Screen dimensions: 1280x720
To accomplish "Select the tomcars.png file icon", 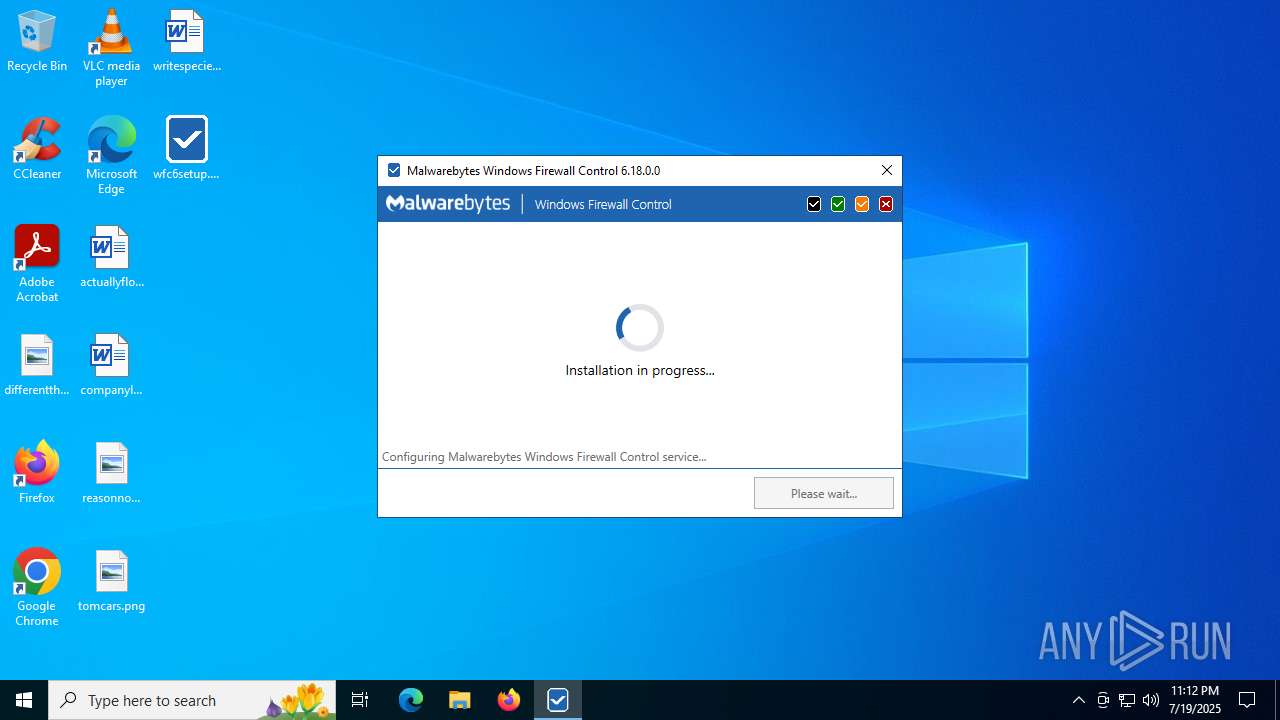I will point(111,581).
